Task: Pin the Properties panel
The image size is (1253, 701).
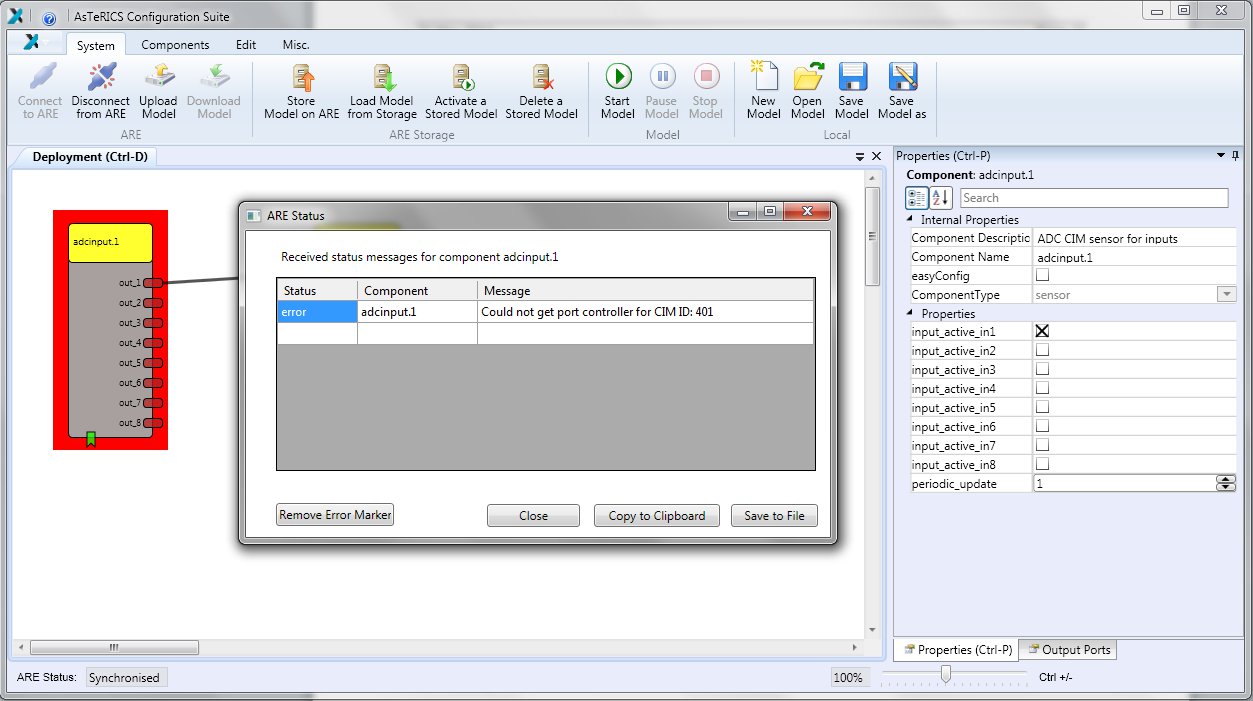Action: coord(1236,156)
